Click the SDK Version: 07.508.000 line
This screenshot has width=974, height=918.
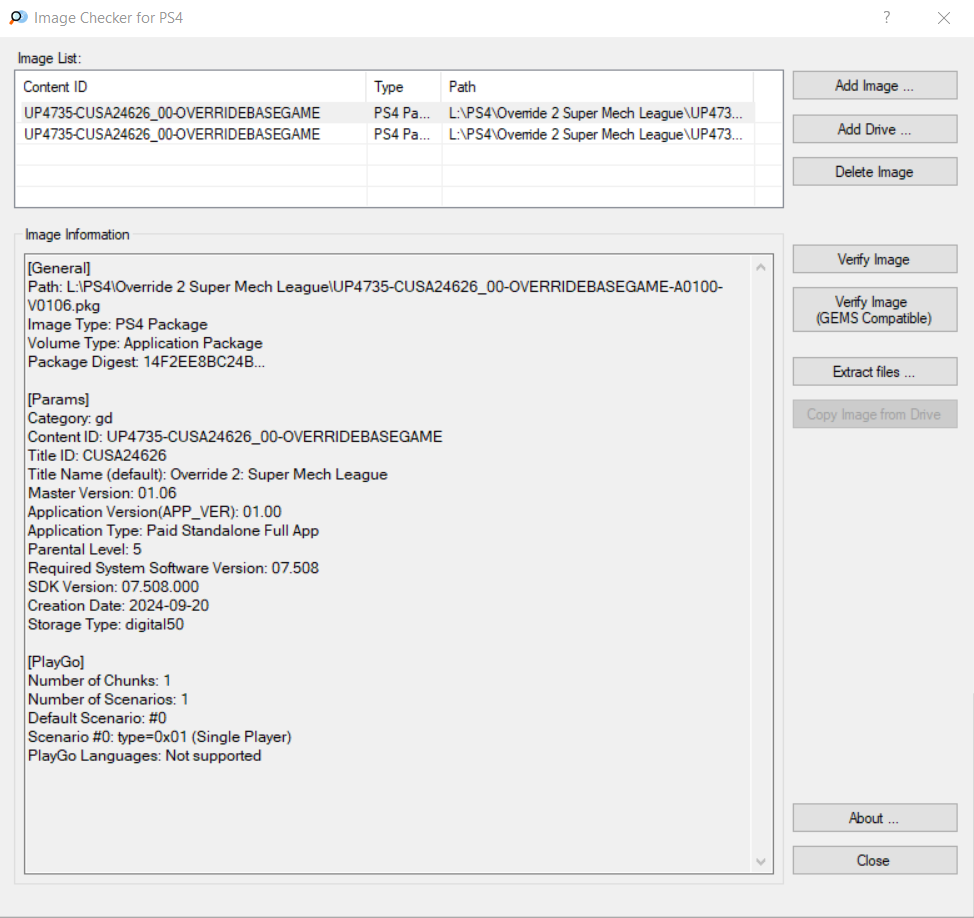coord(113,586)
